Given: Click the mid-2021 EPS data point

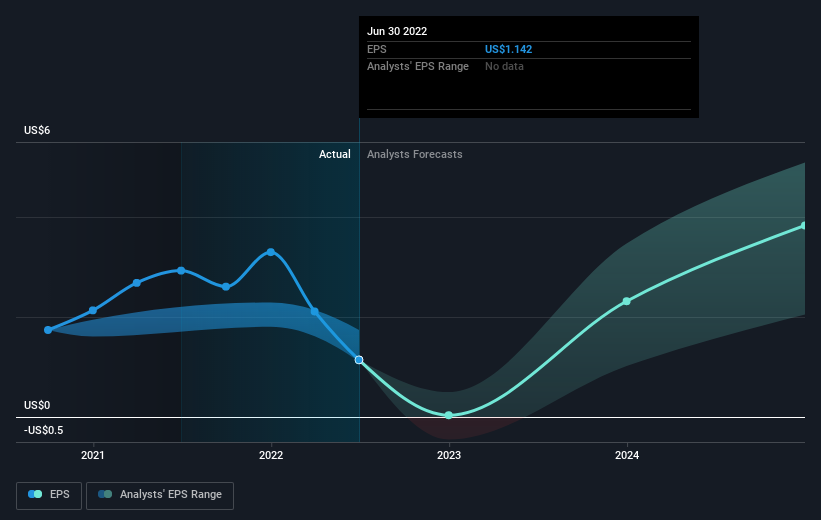Looking at the screenshot, I should click(x=181, y=271).
